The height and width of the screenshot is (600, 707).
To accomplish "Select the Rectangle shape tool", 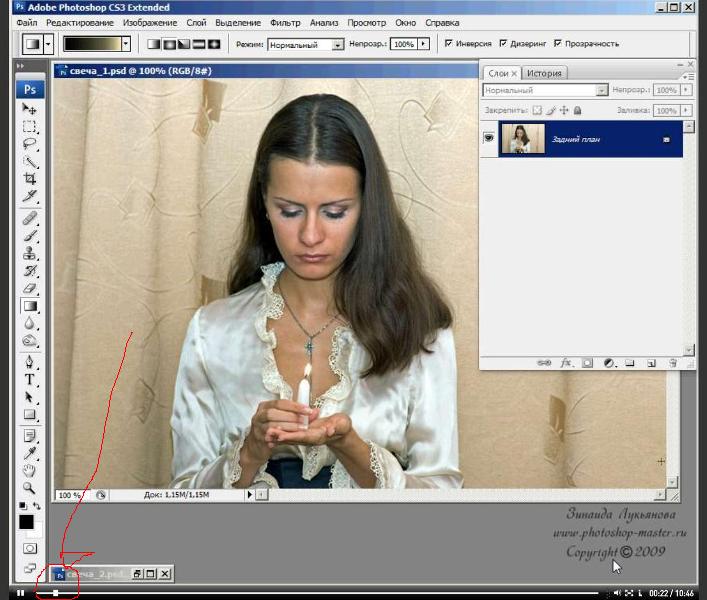I will [x=29, y=415].
